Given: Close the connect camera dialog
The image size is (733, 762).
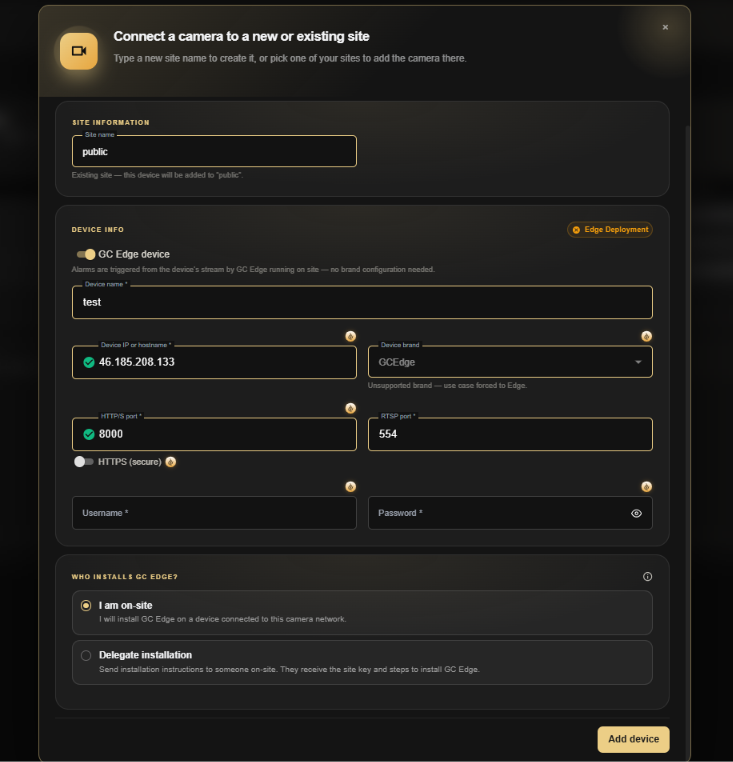Looking at the screenshot, I should tap(665, 27).
